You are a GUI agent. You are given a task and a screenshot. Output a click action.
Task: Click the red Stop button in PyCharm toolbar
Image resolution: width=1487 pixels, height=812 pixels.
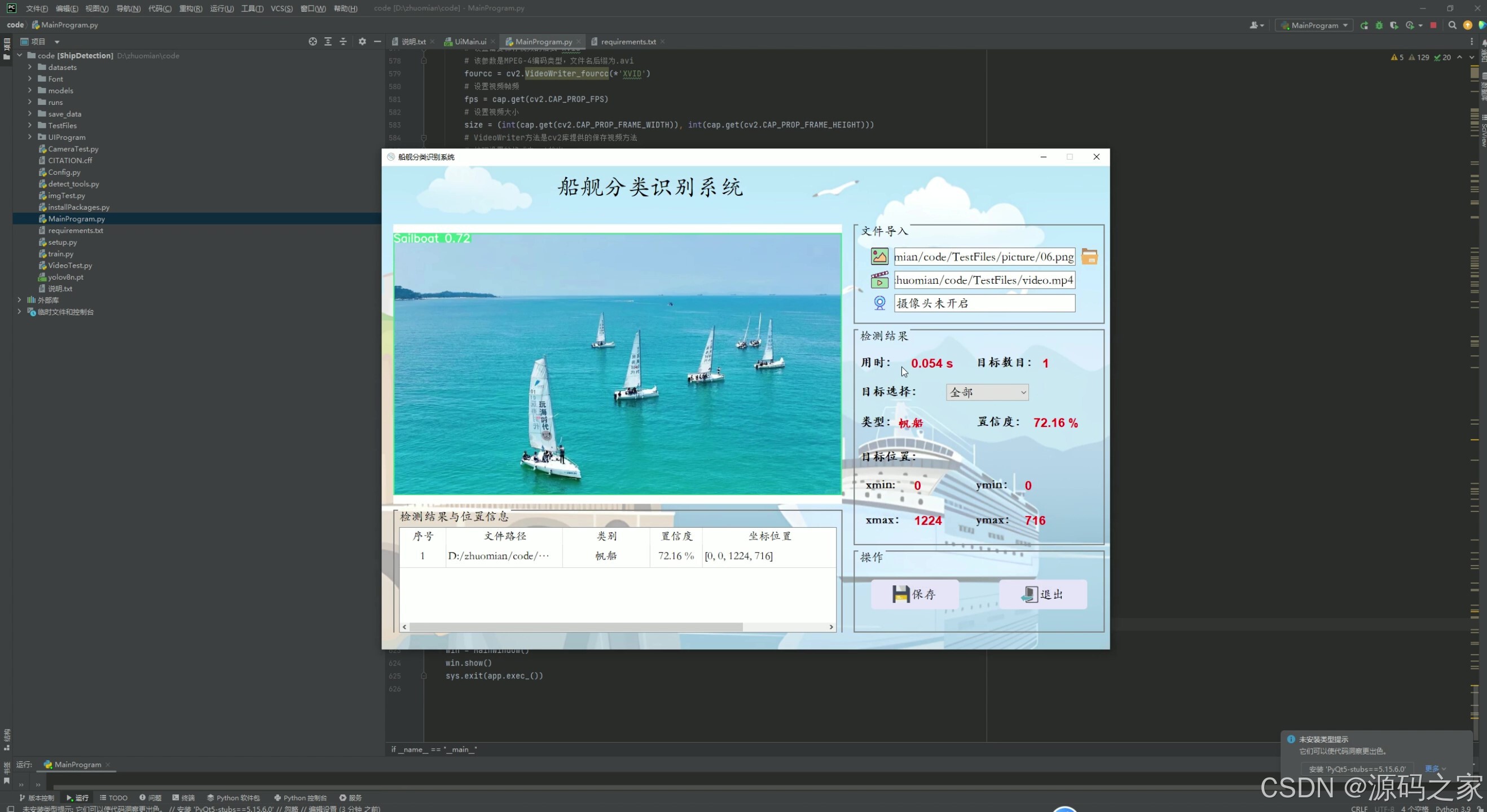coord(1433,25)
